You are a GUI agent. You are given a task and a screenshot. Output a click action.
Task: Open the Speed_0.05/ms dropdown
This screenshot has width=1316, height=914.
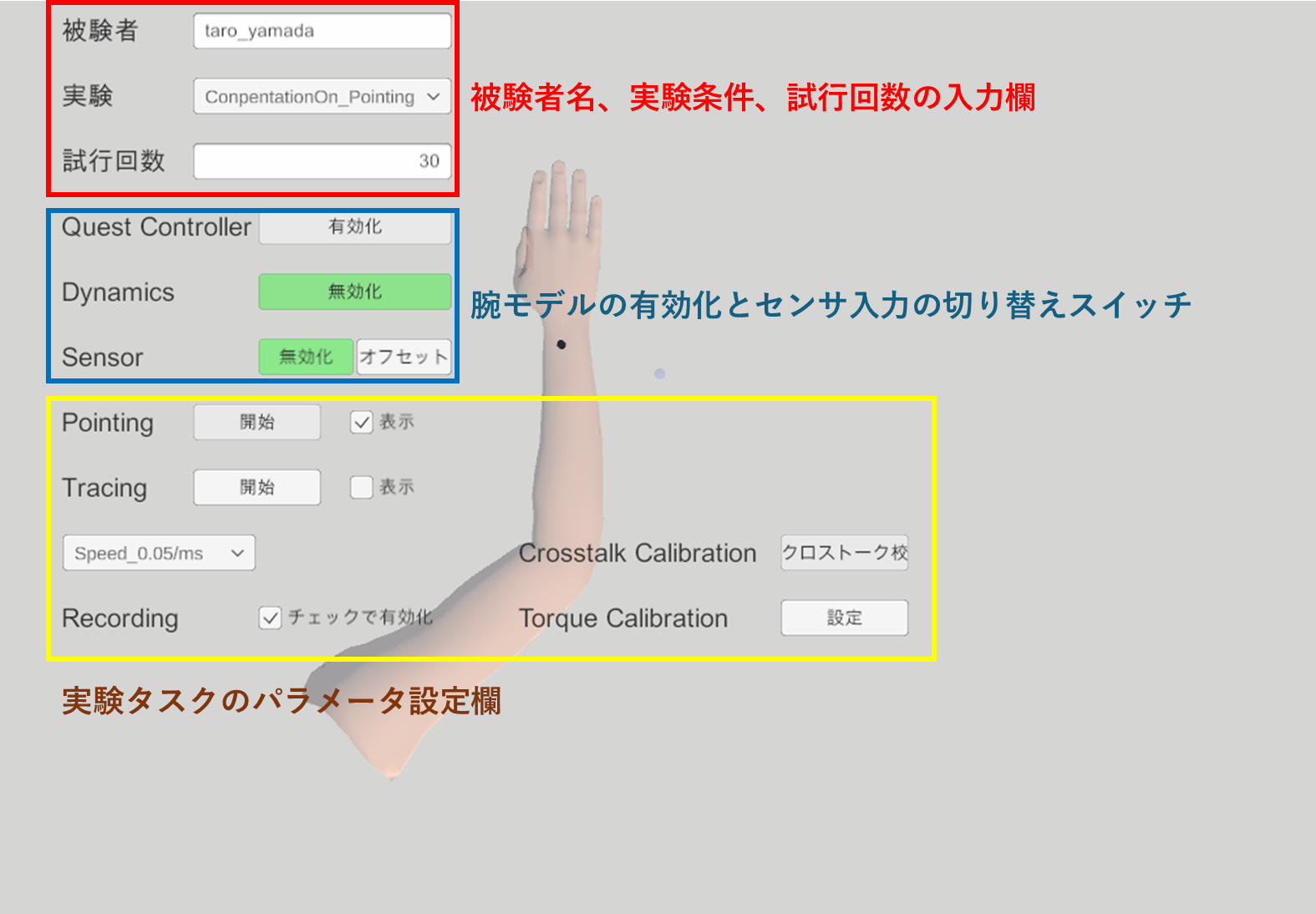coord(159,553)
